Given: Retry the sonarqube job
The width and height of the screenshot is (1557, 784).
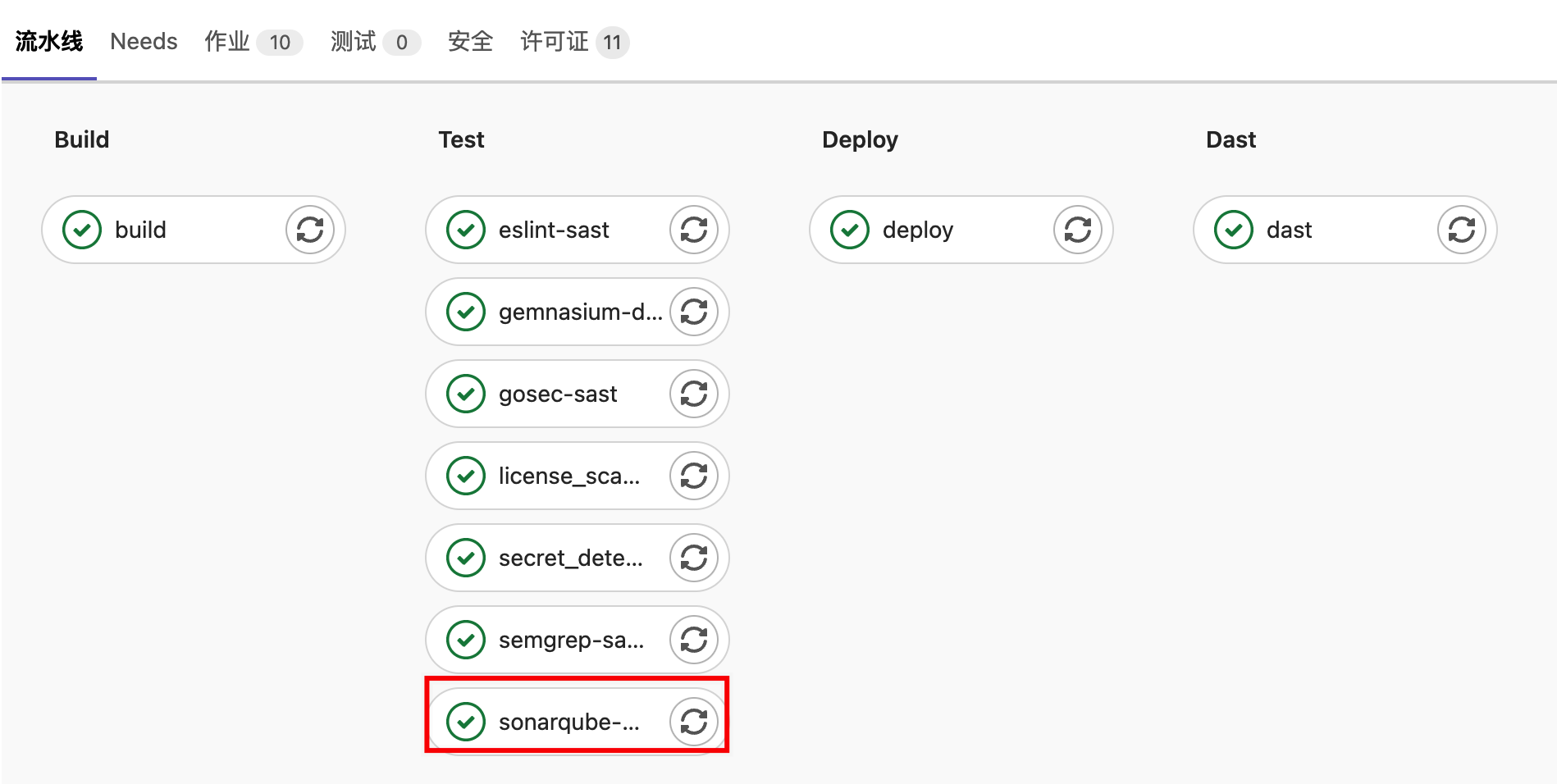Looking at the screenshot, I should point(694,722).
